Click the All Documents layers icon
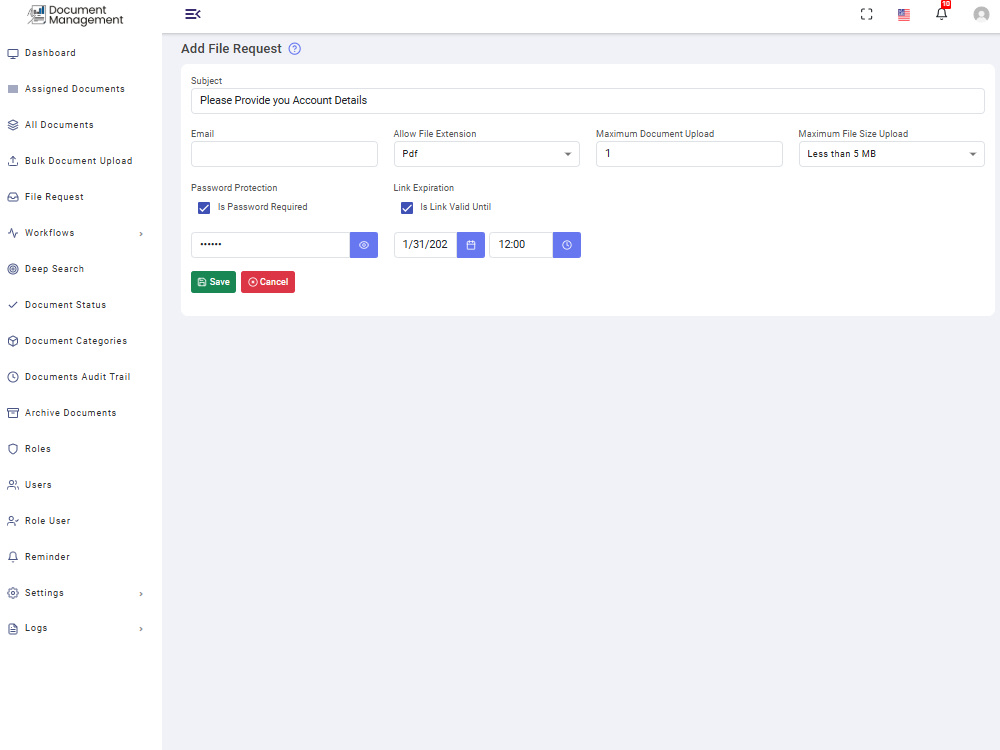1000x750 pixels. tap(13, 125)
